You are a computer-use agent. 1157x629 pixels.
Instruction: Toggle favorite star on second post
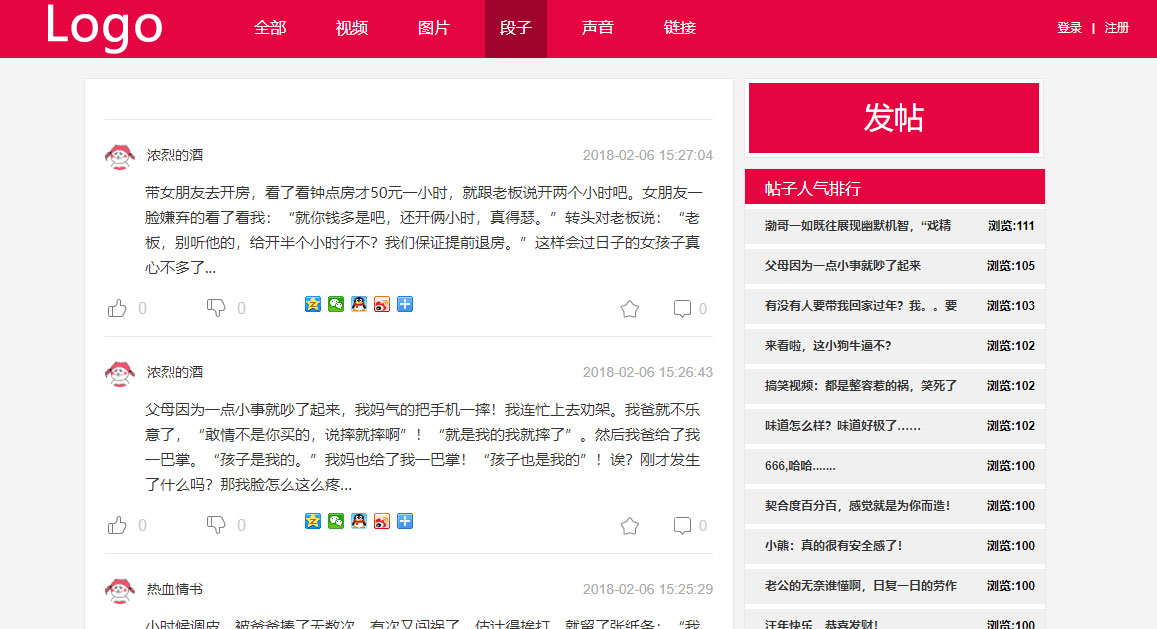(x=629, y=526)
